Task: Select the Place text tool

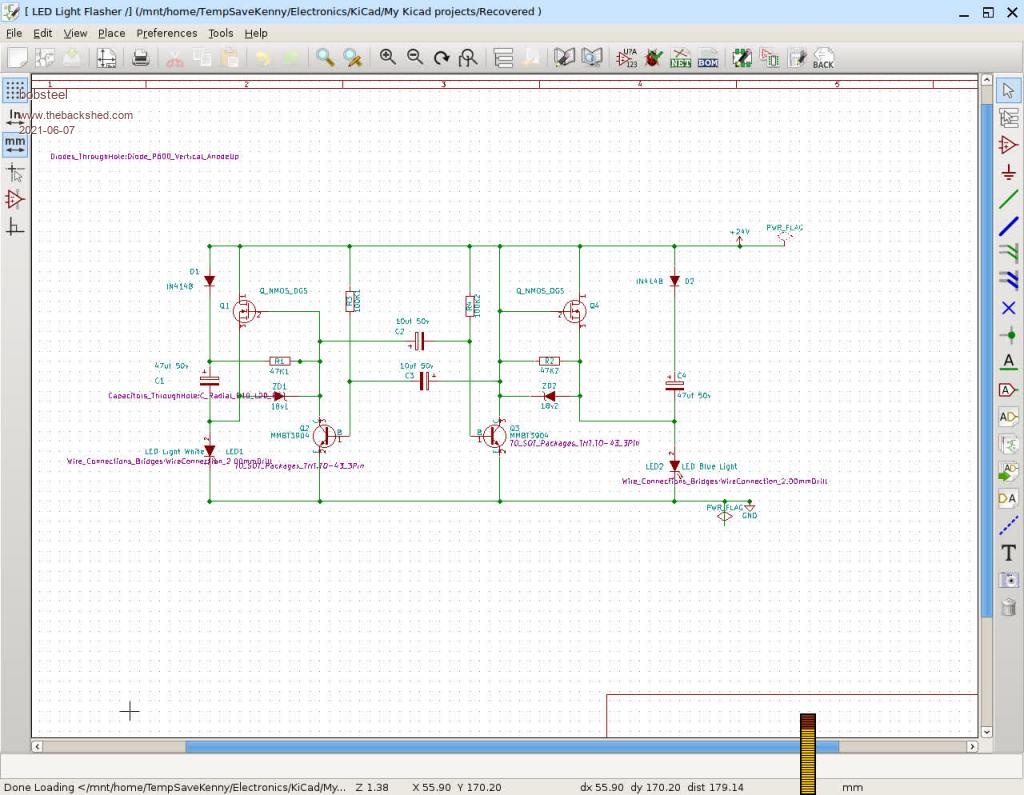Action: pos(1008,552)
